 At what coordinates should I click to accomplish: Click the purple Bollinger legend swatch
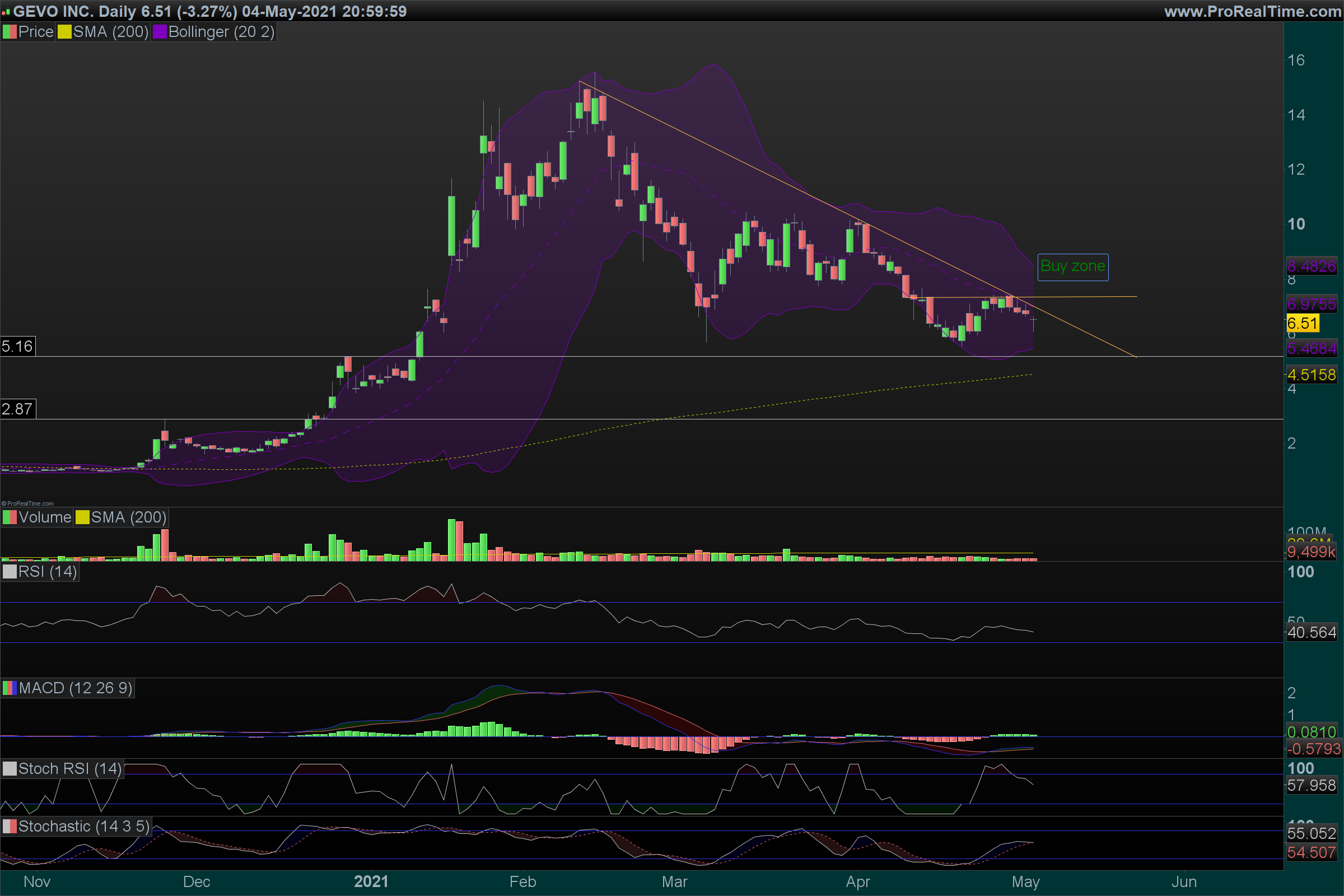160,32
